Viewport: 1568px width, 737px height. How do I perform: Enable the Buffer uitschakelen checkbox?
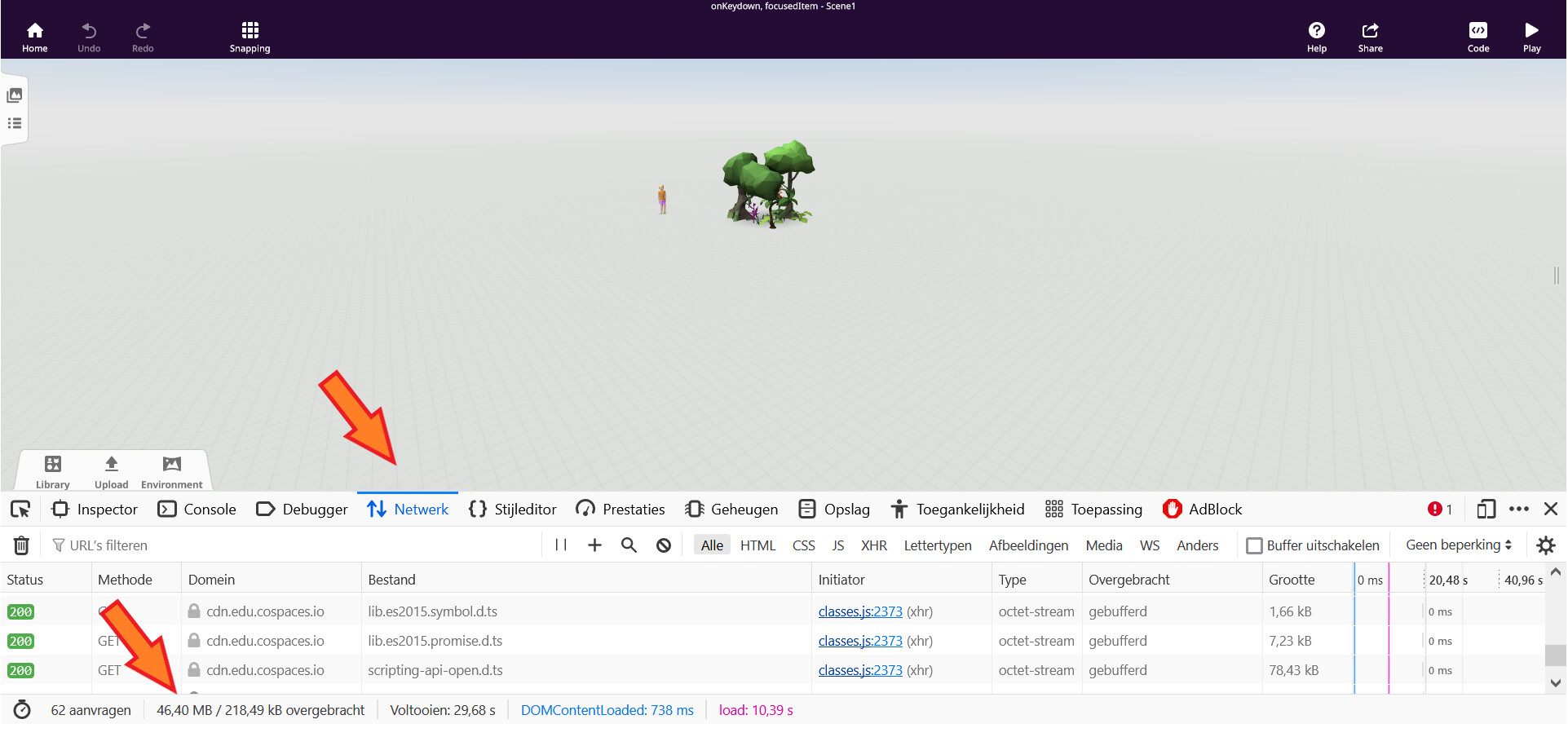(x=1254, y=545)
